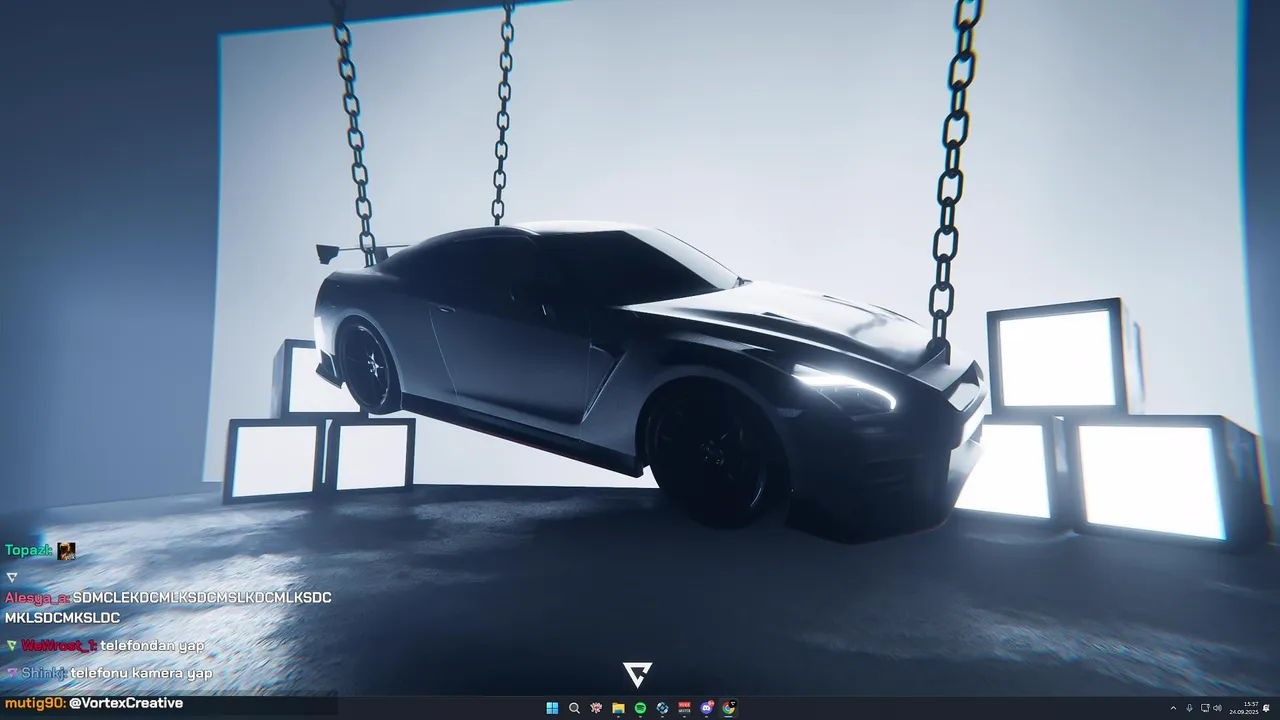Click the Vortex logo at bottom center
This screenshot has height=720, width=1280.
pos(638,675)
